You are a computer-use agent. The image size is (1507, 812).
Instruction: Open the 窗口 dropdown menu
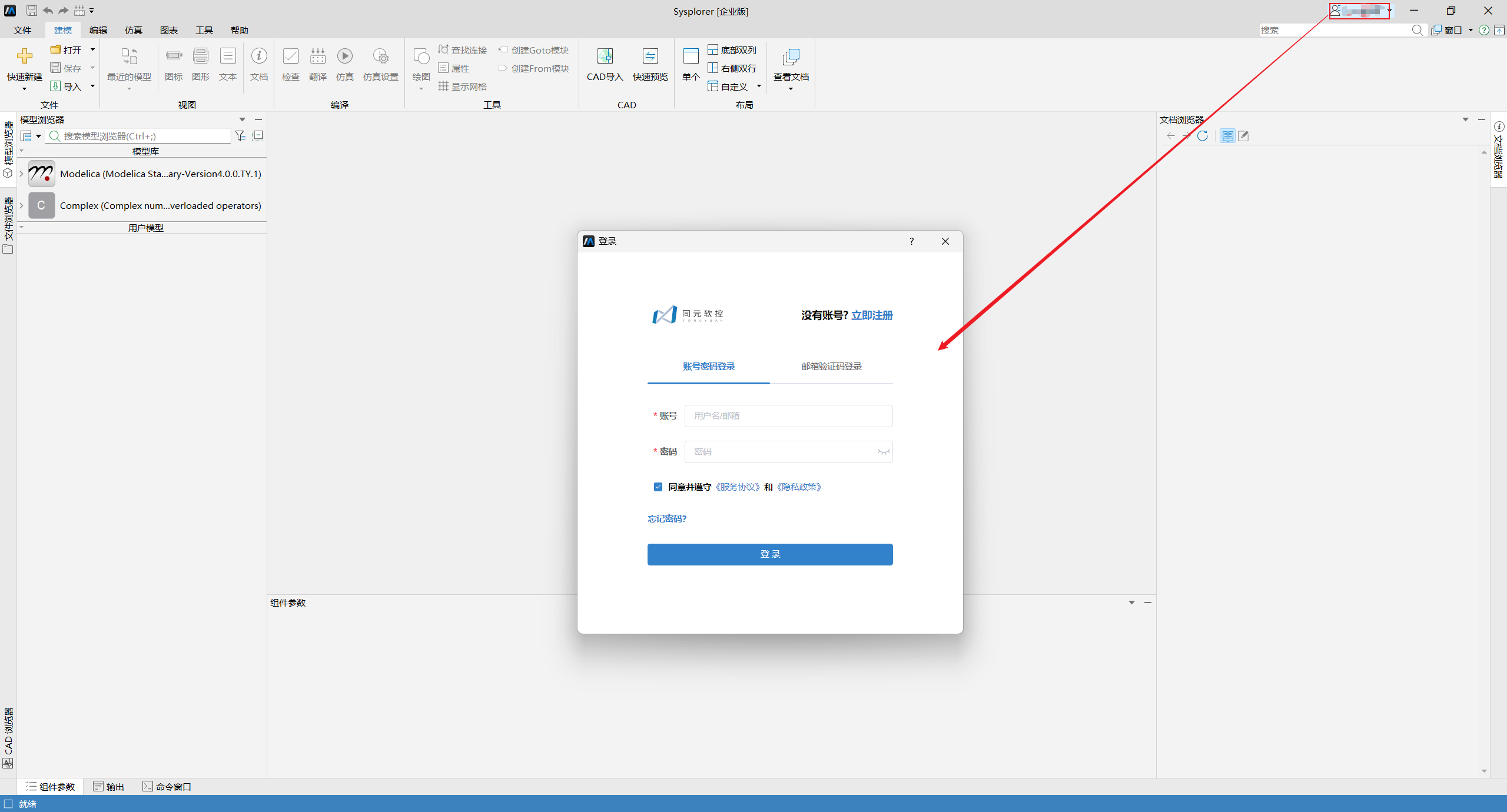coord(1453,30)
